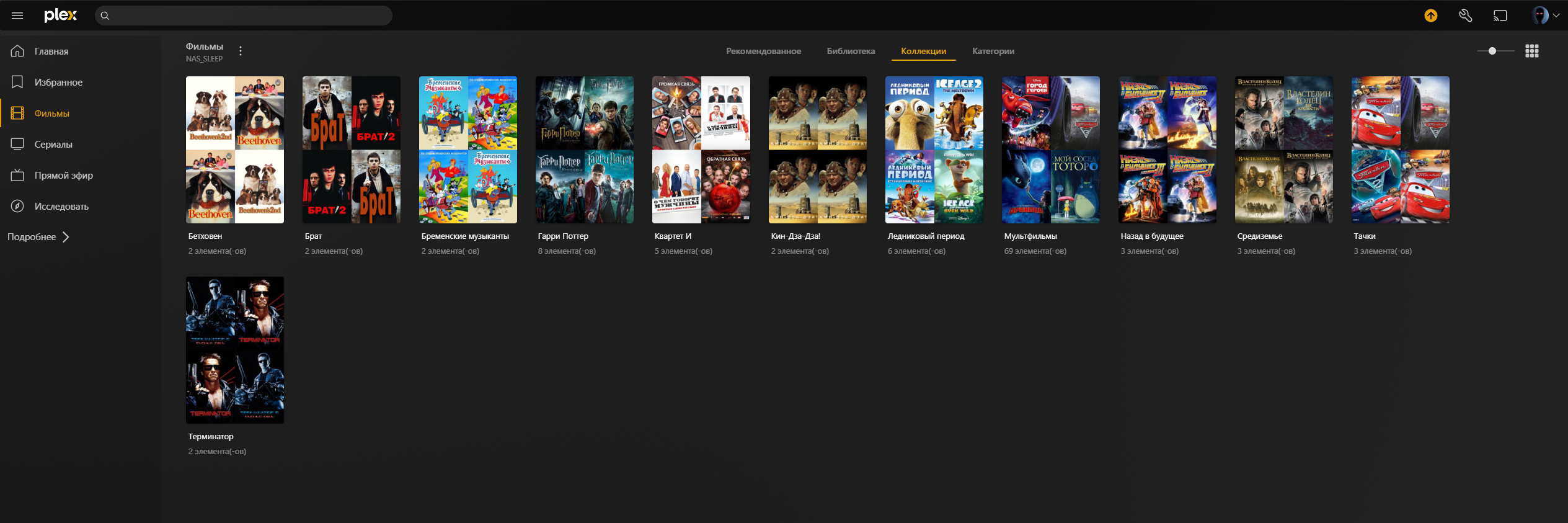Image resolution: width=1568 pixels, height=523 pixels.
Task: Click the search magnifier icon
Action: click(105, 16)
